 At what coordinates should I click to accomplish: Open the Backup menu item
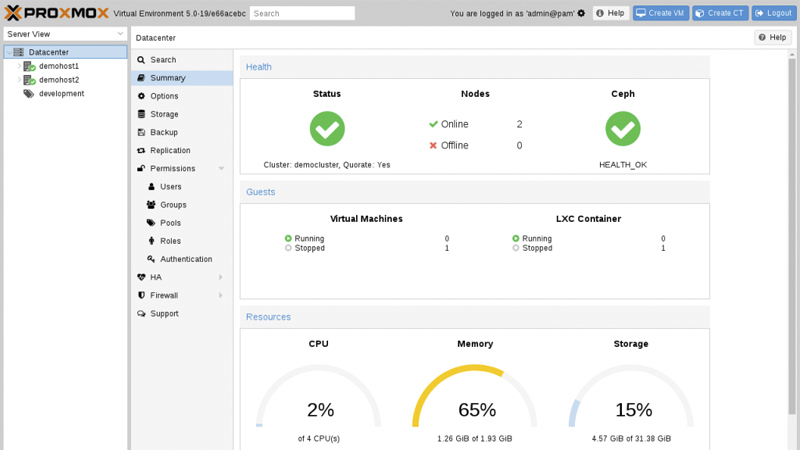coord(163,132)
